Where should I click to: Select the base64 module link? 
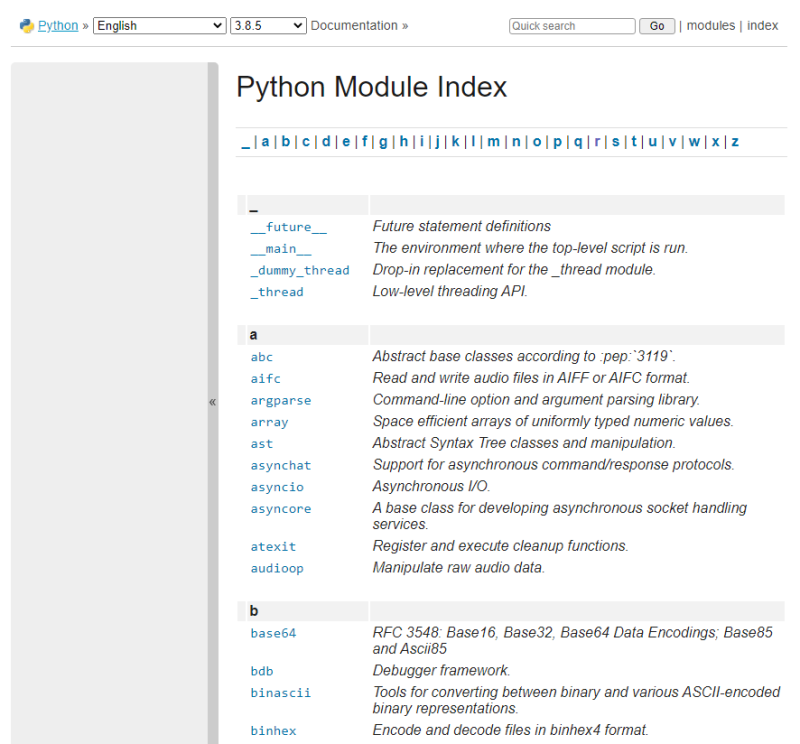tap(273, 634)
